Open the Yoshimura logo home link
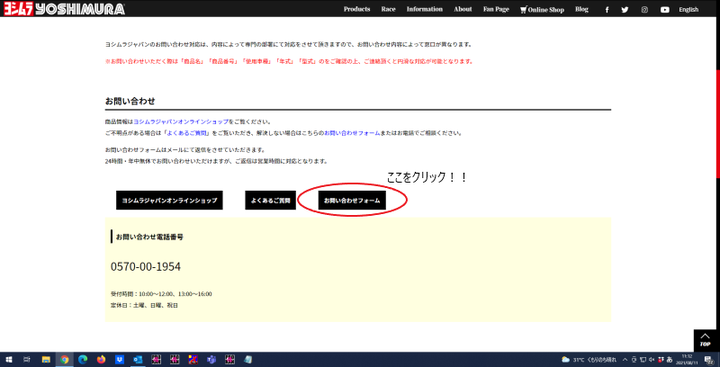The image size is (720, 367). (x=64, y=9)
